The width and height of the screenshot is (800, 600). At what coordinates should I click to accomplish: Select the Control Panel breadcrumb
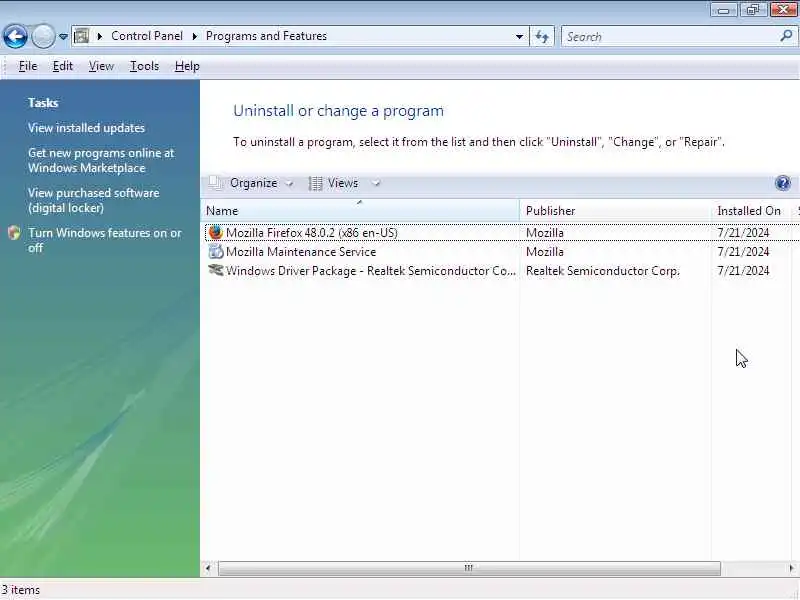pyautogui.click(x=147, y=36)
